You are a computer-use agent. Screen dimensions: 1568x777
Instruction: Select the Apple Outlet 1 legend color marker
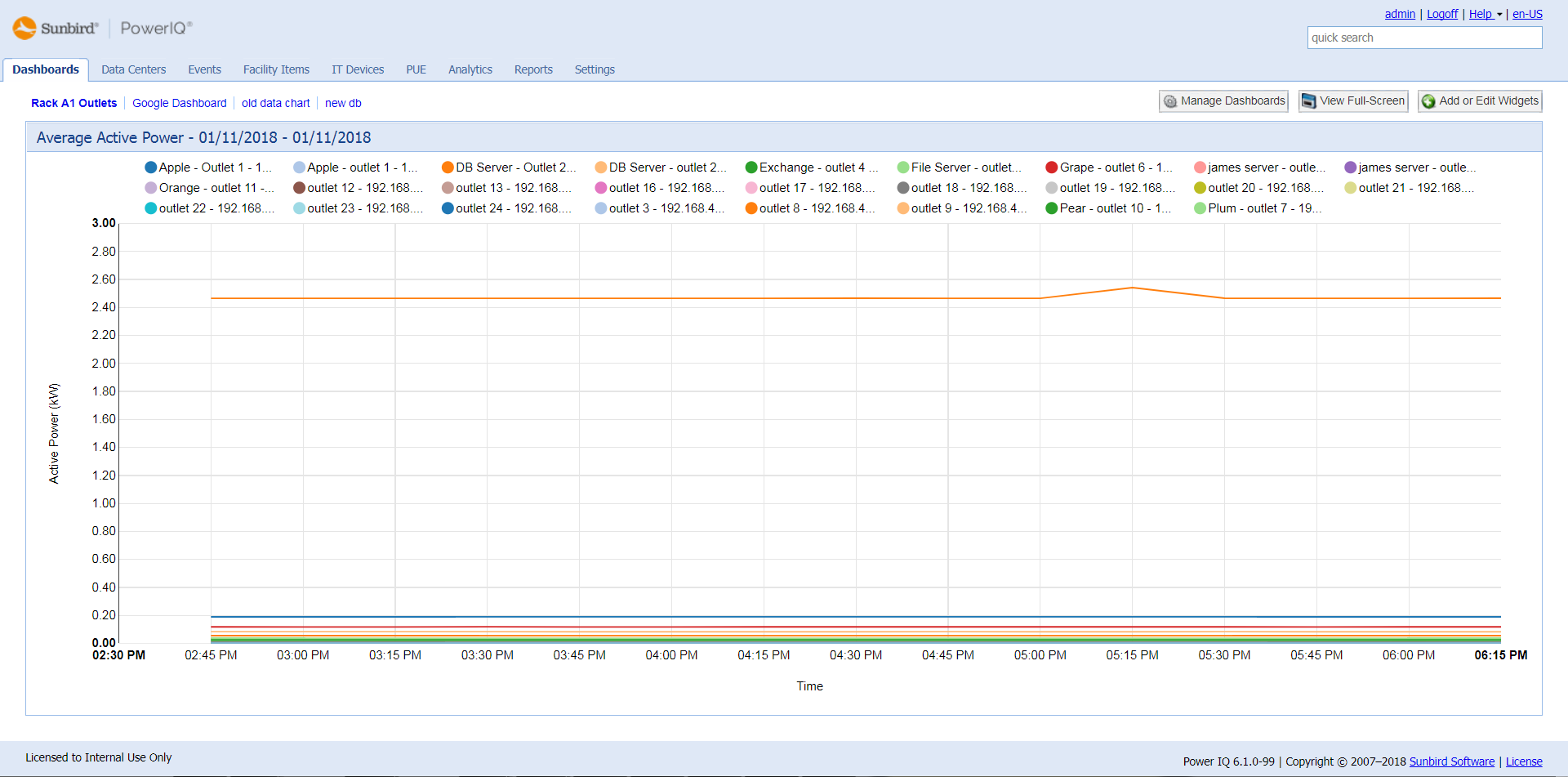[150, 167]
